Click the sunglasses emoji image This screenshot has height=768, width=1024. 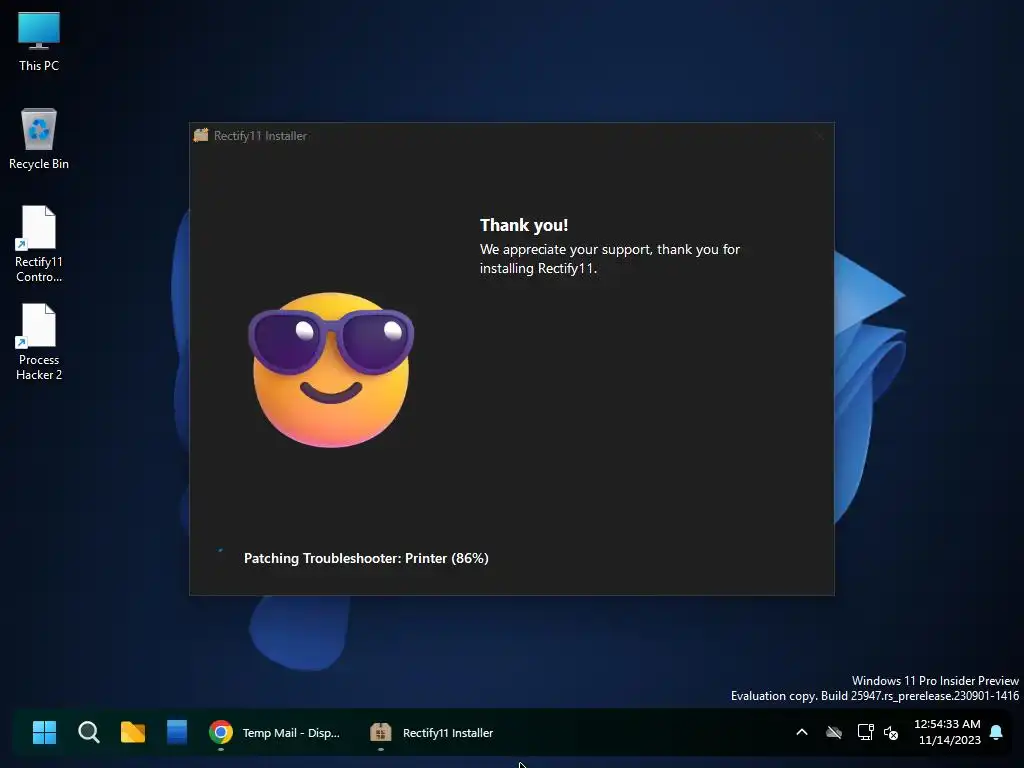point(331,370)
